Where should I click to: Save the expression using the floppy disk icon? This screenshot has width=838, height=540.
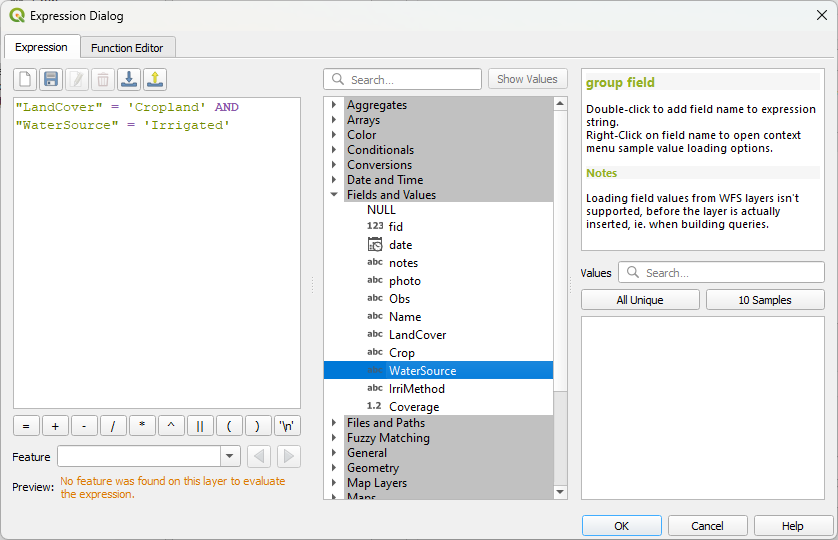tap(51, 79)
